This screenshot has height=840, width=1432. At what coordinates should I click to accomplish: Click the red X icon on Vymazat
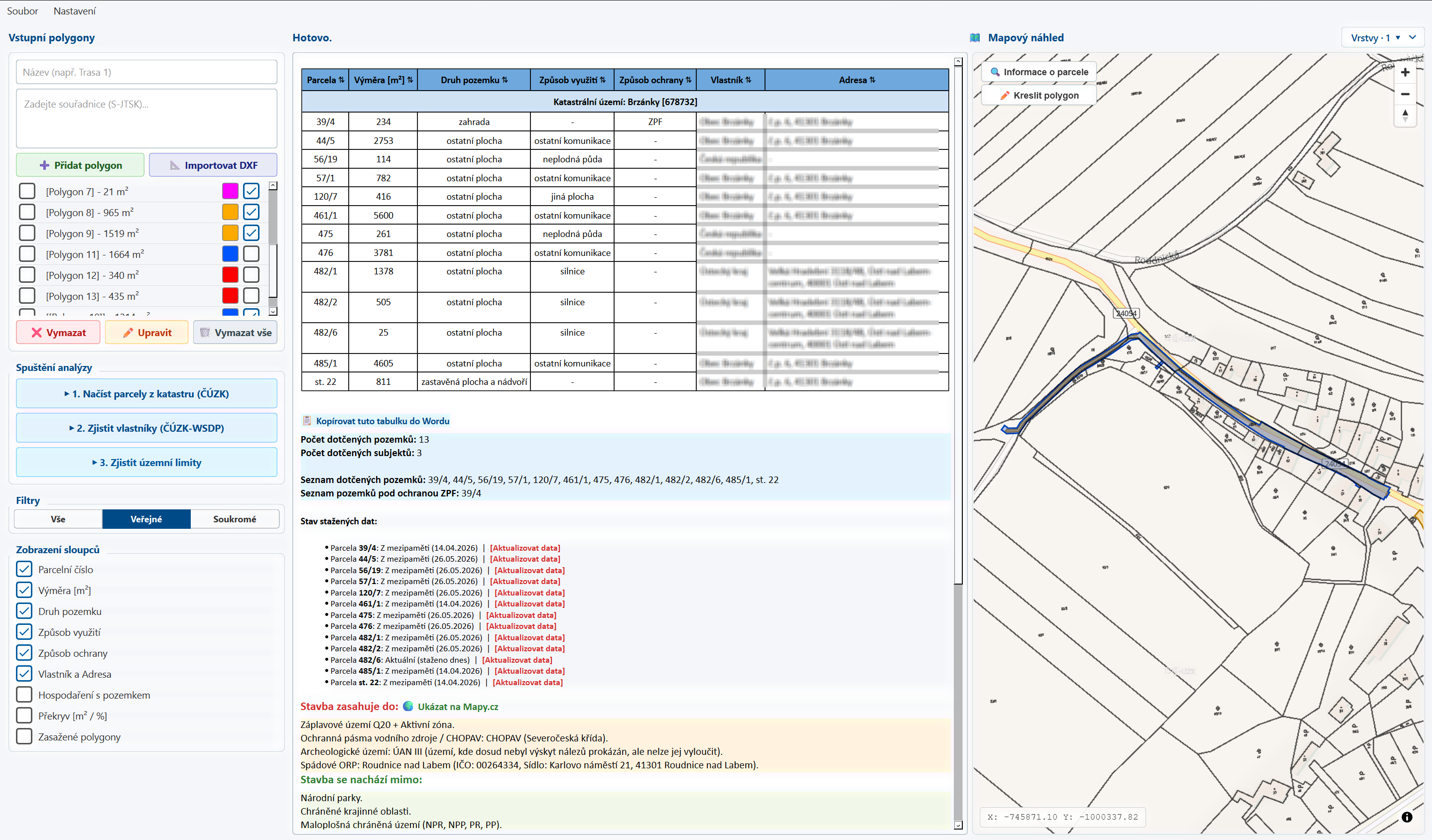36,333
